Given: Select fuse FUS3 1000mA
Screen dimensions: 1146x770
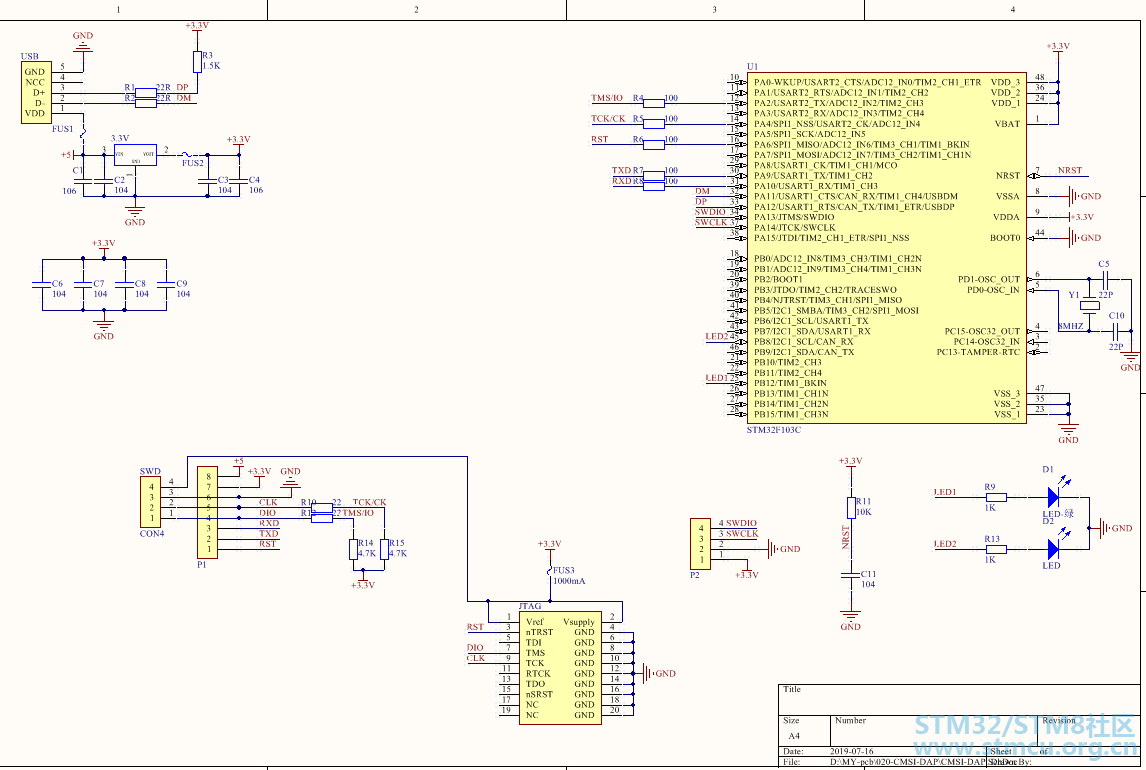Looking at the screenshot, I should pos(550,571).
